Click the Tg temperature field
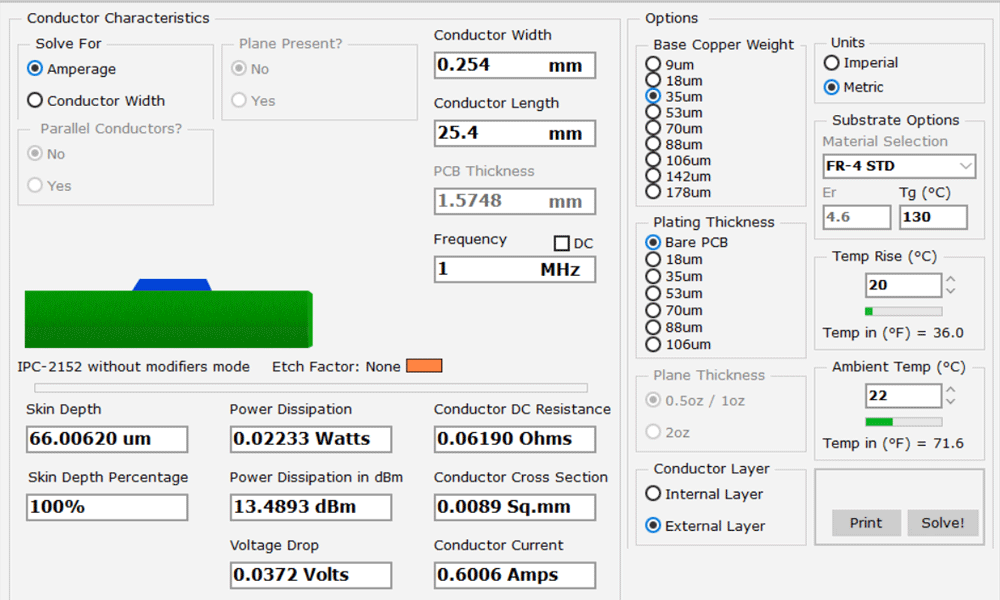The image size is (1000, 600). point(933,217)
